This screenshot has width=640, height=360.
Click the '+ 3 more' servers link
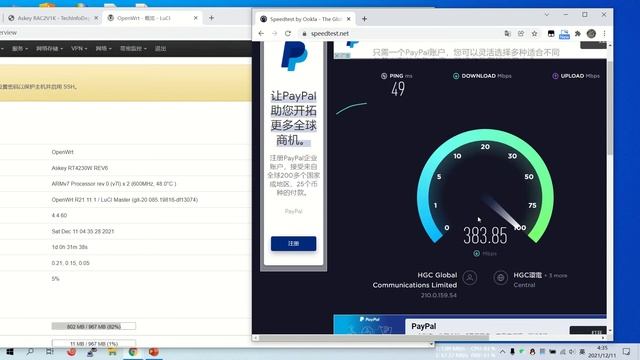click(556, 276)
